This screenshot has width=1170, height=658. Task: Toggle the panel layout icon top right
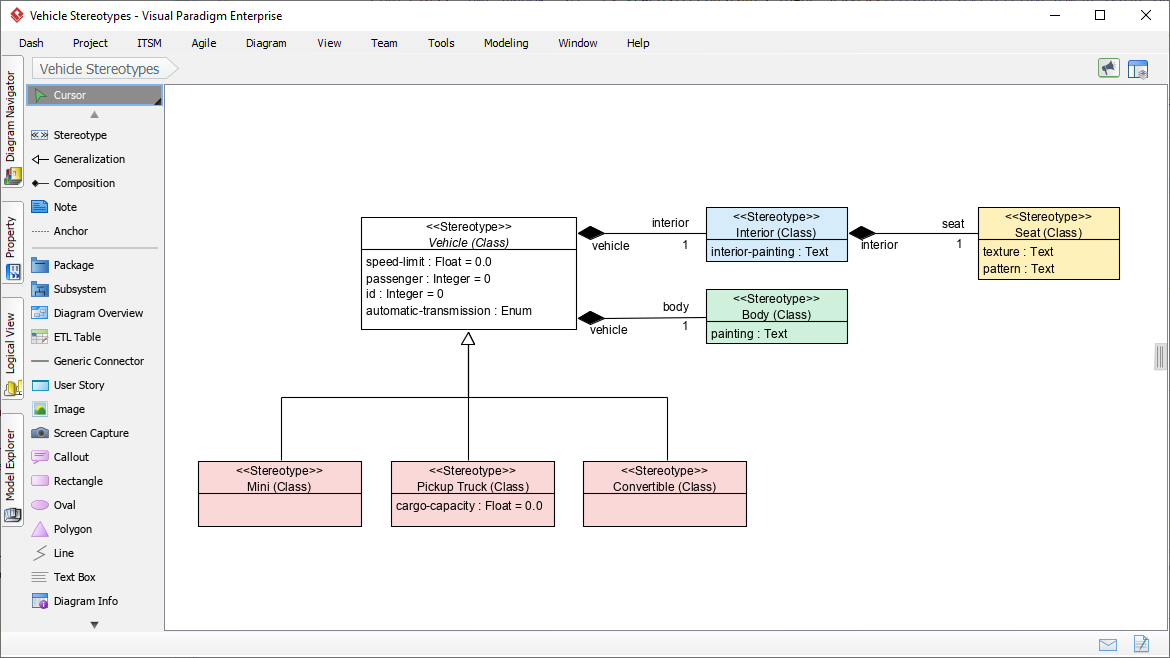click(x=1139, y=68)
